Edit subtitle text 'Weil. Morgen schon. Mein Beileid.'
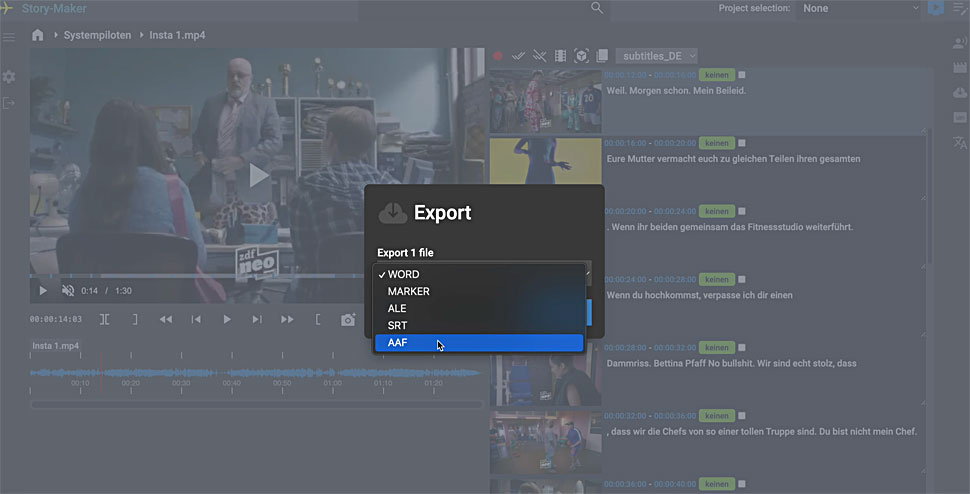Image resolution: width=970 pixels, height=494 pixels. pyautogui.click(x=676, y=90)
